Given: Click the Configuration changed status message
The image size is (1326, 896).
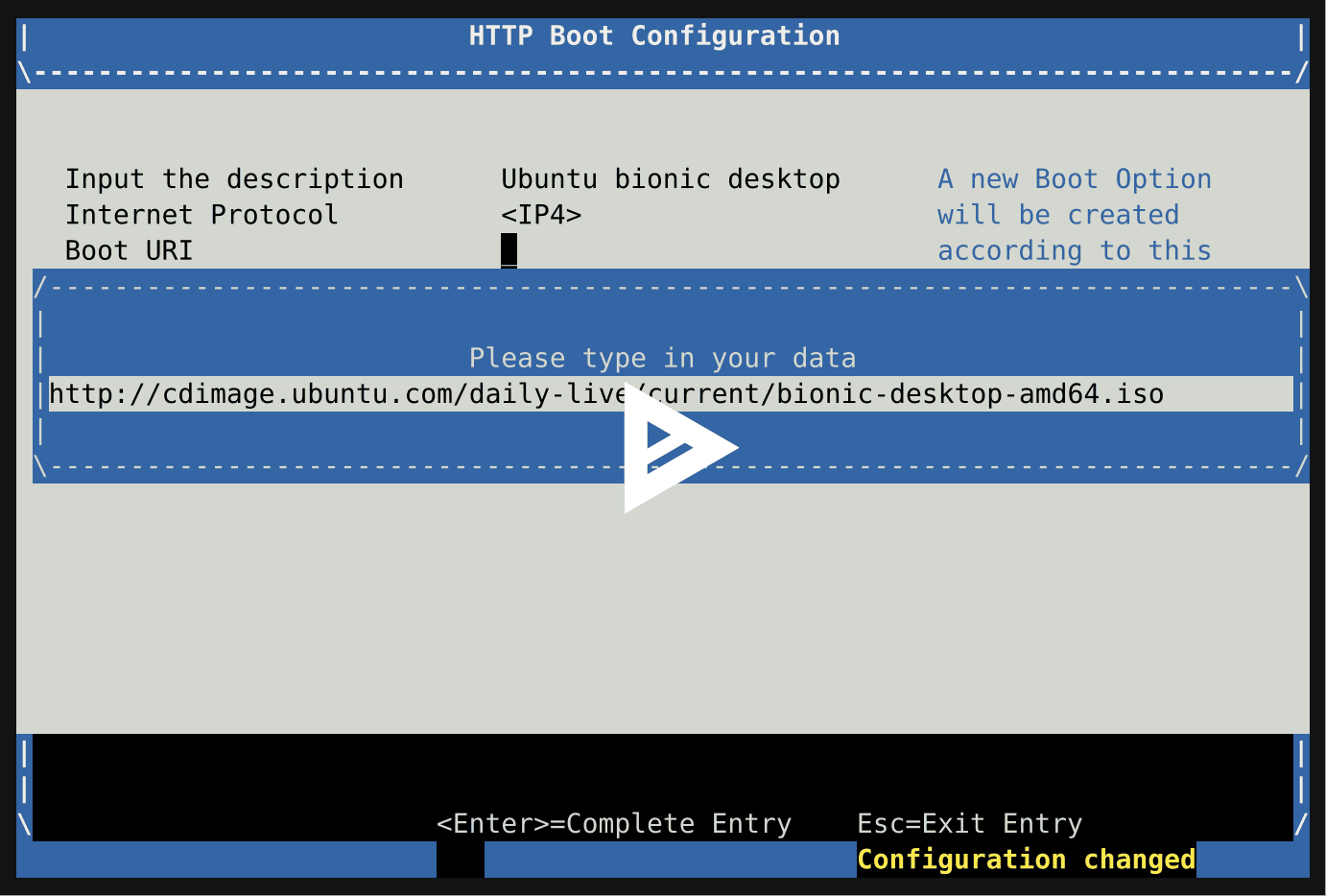Looking at the screenshot, I should pyautogui.click(x=1027, y=860).
